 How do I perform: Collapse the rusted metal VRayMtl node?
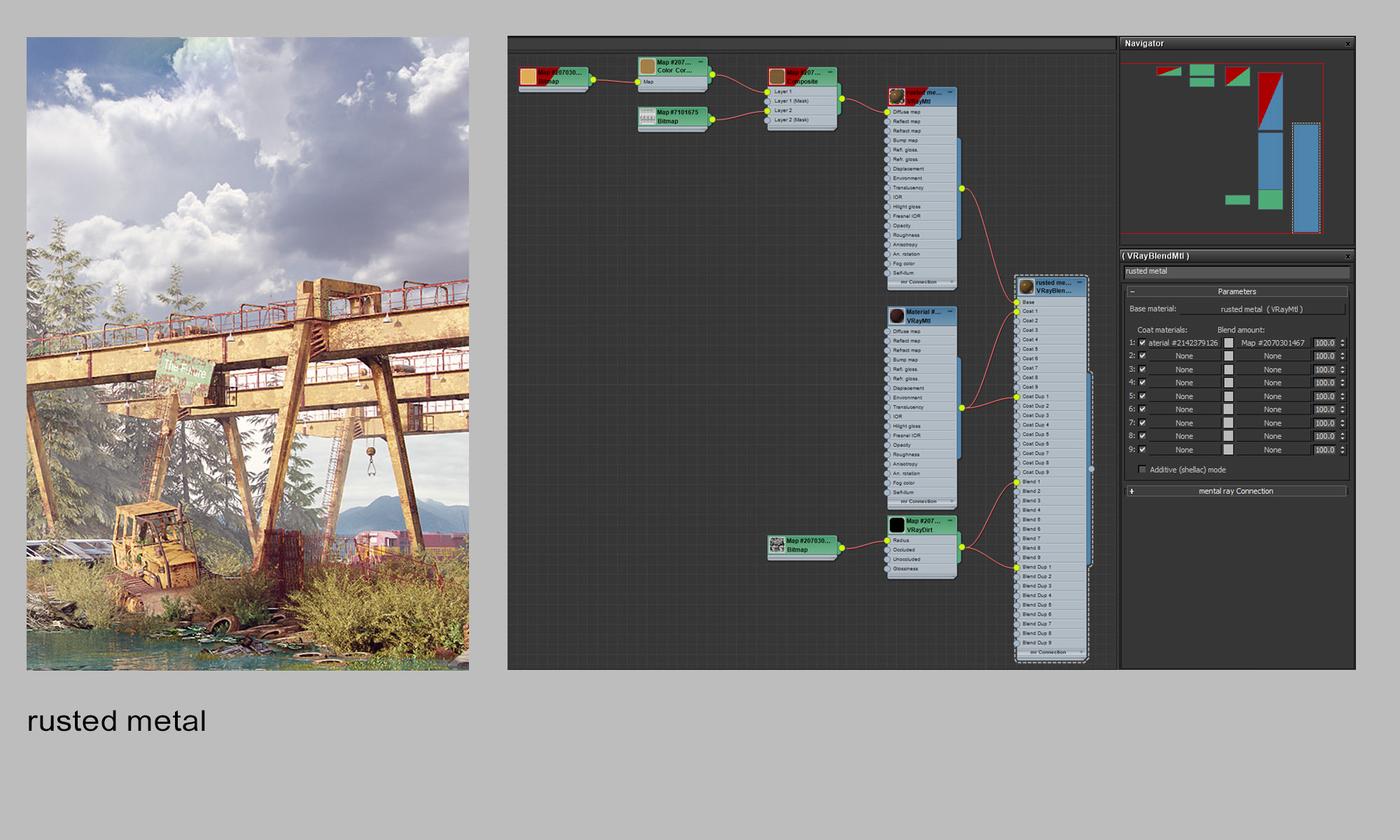(x=950, y=92)
